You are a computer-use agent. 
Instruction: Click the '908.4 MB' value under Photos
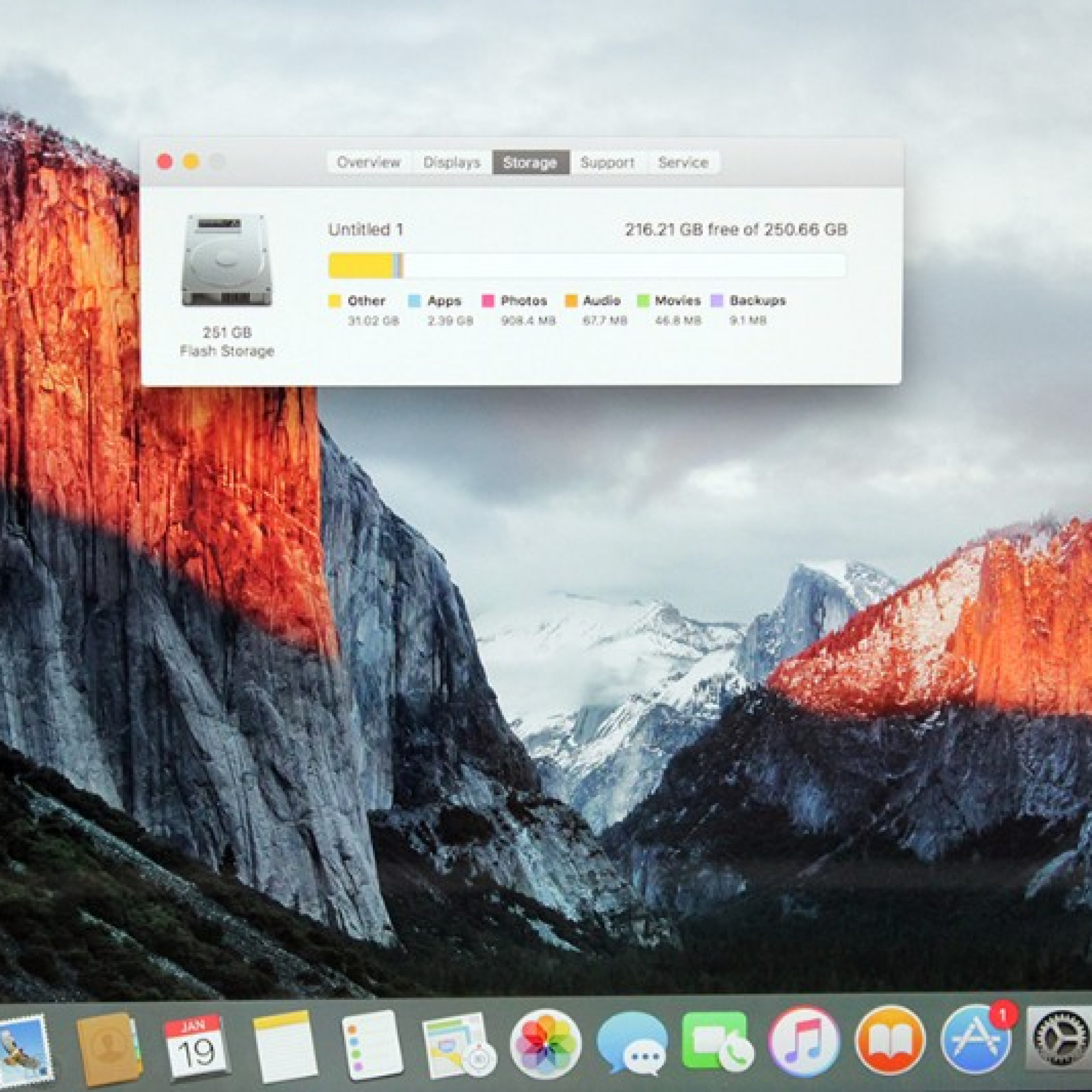[x=529, y=321]
